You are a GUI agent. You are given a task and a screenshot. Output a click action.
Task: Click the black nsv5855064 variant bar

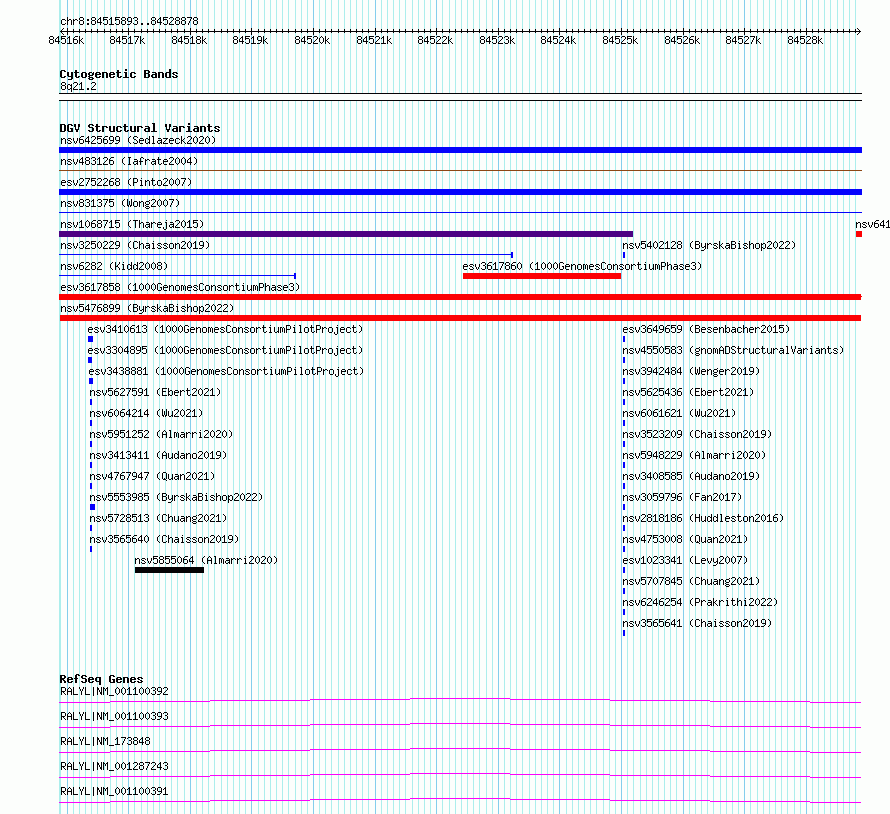click(x=169, y=570)
